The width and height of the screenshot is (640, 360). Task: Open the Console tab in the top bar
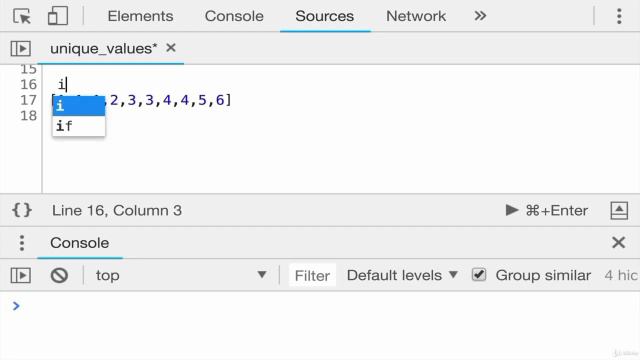click(x=234, y=16)
